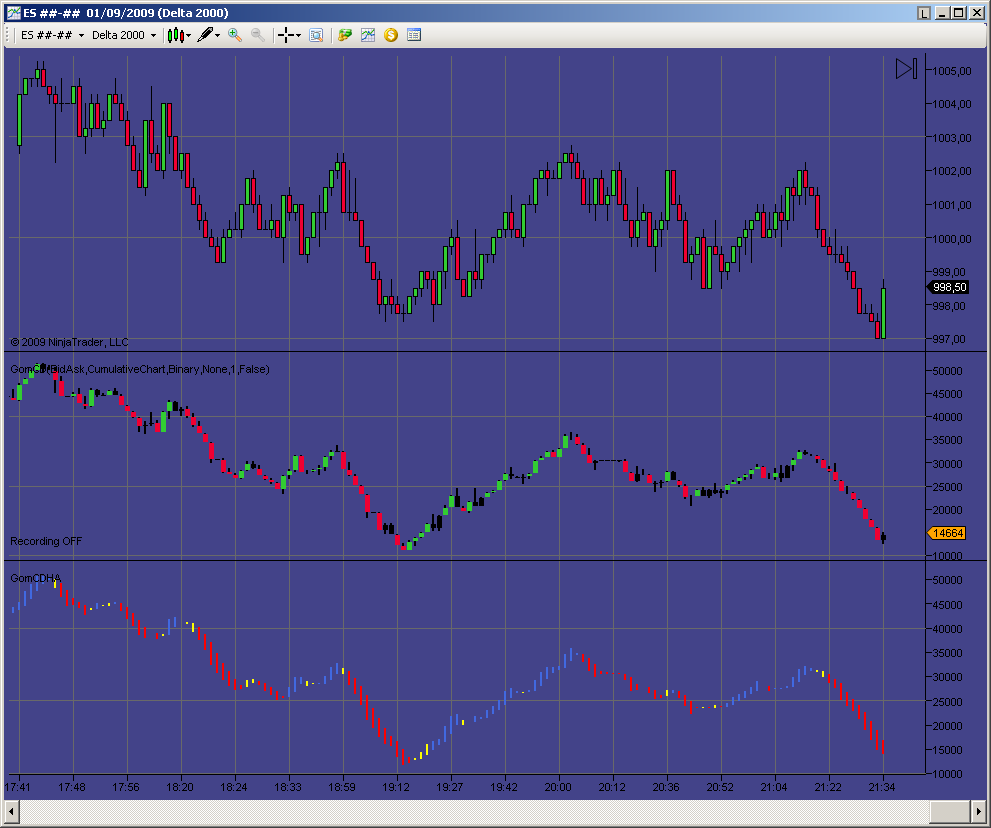Viewport: 991px width, 828px height.
Task: Open the ES ##-## instrument dropdown
Action: [52, 35]
